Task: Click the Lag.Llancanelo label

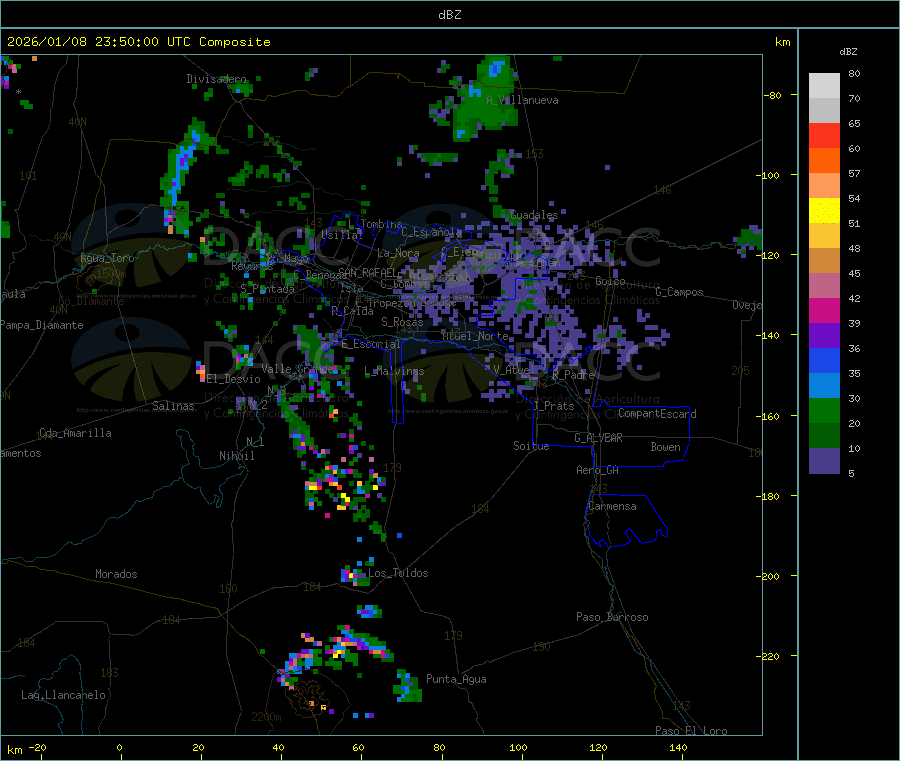Action: (x=63, y=695)
